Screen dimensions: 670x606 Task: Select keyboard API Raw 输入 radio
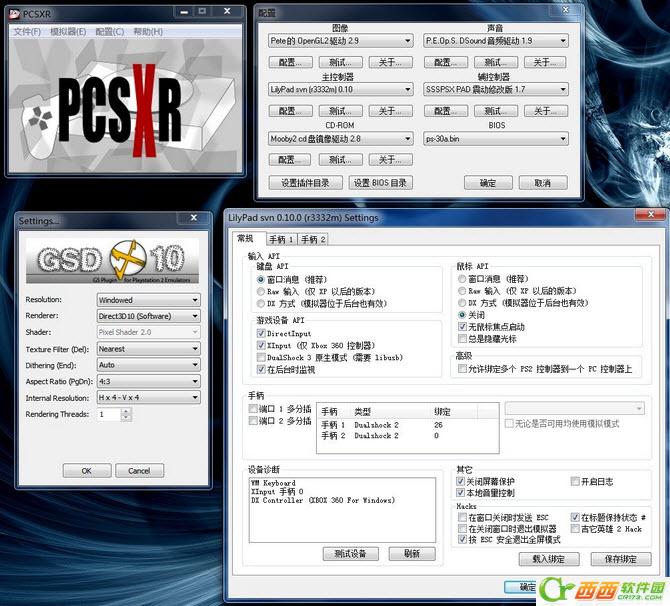click(x=261, y=291)
